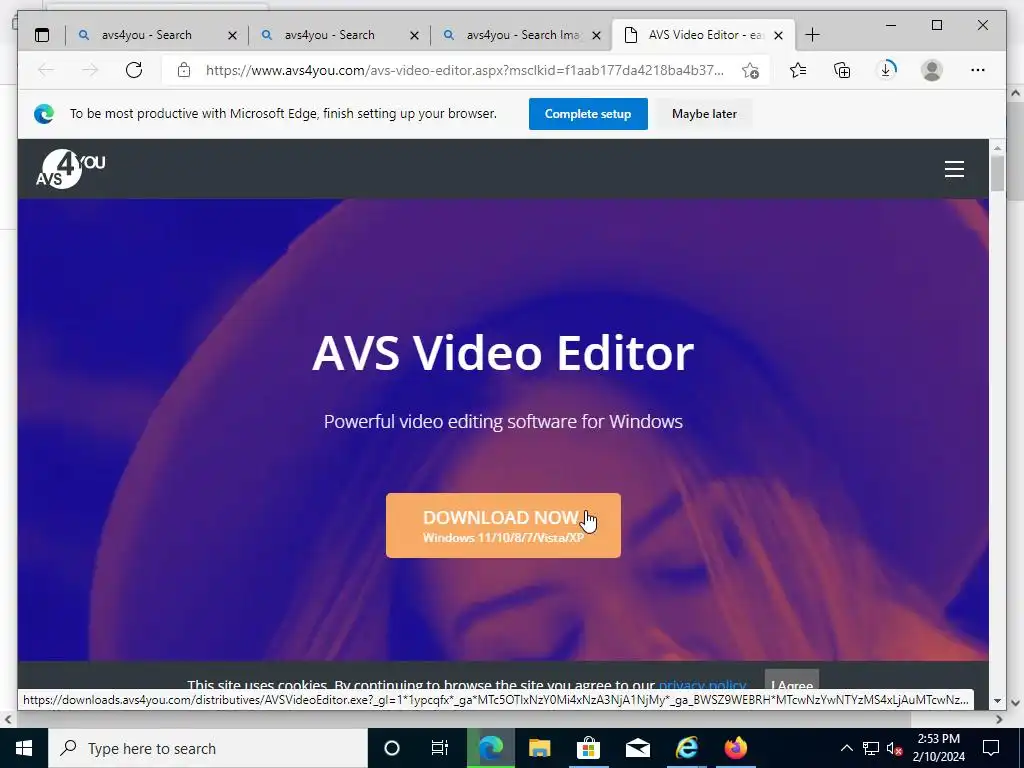Click the network tray icon
This screenshot has height=768, width=1024.
click(871, 748)
